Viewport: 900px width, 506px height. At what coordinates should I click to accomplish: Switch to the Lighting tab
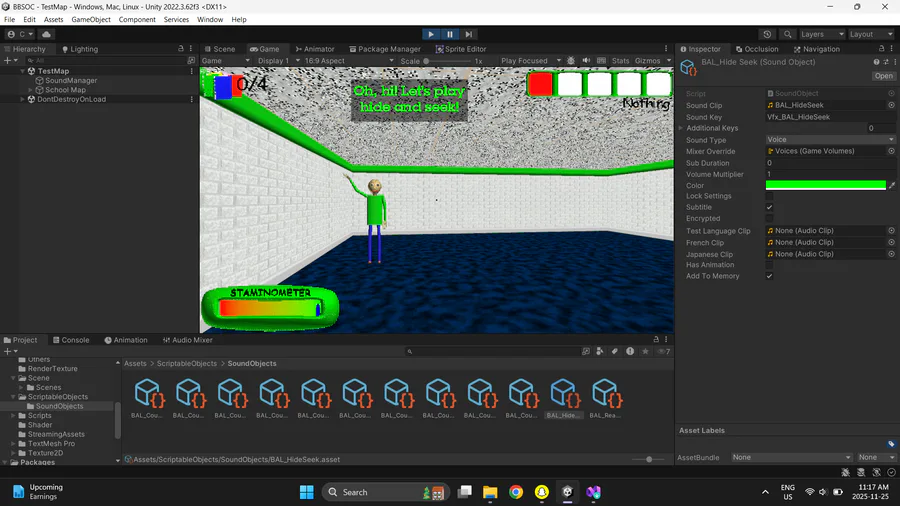coord(80,49)
